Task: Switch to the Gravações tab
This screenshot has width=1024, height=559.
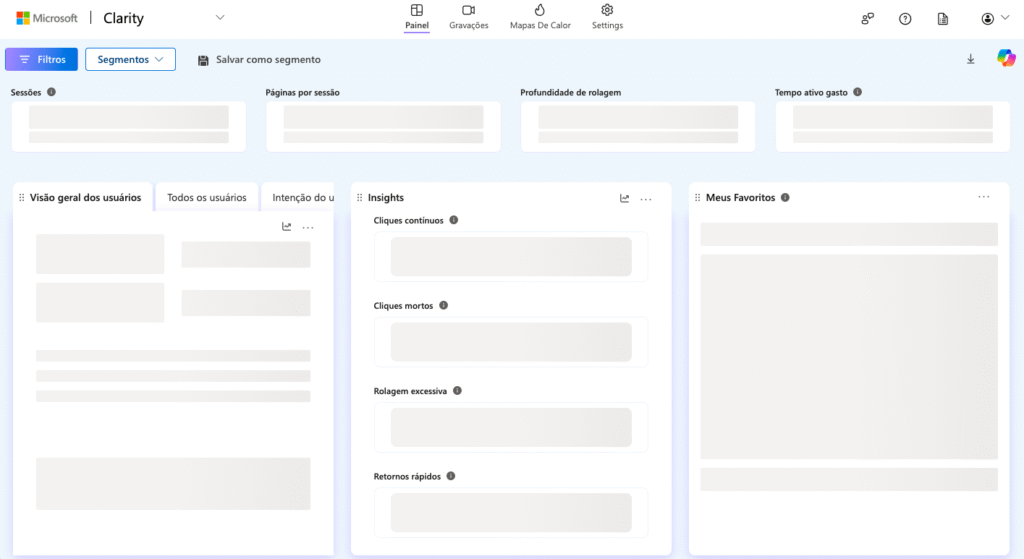Action: [x=469, y=17]
